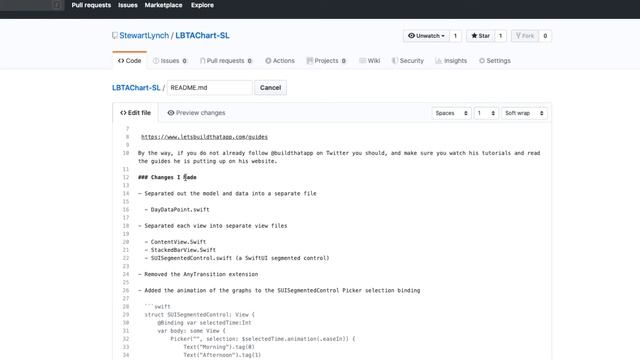Switch to the repository Pull requests tab
Viewport: 640px width, 360px height.
(226, 60)
